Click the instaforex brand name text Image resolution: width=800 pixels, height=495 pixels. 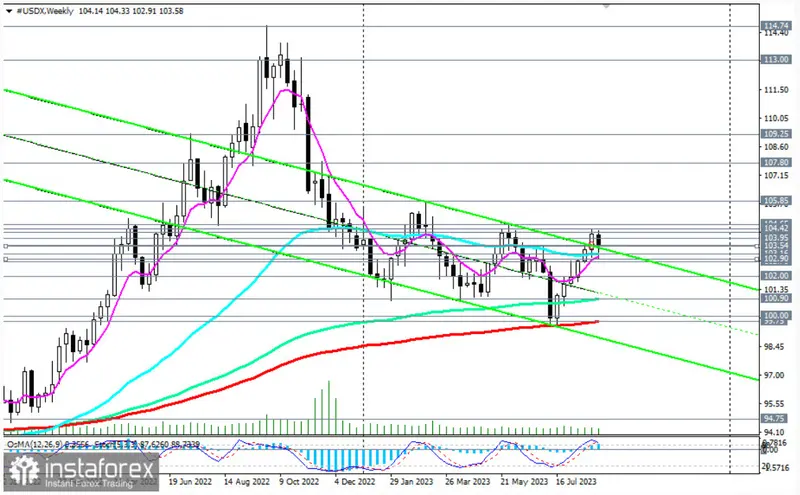click(98, 467)
